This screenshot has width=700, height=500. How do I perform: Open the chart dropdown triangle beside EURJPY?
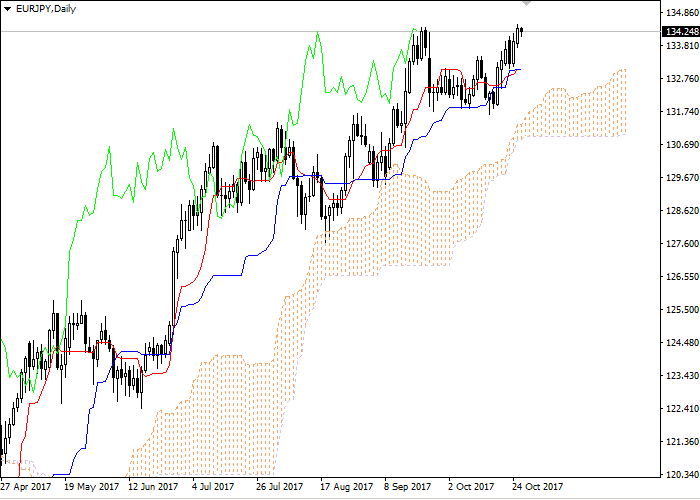coord(7,9)
